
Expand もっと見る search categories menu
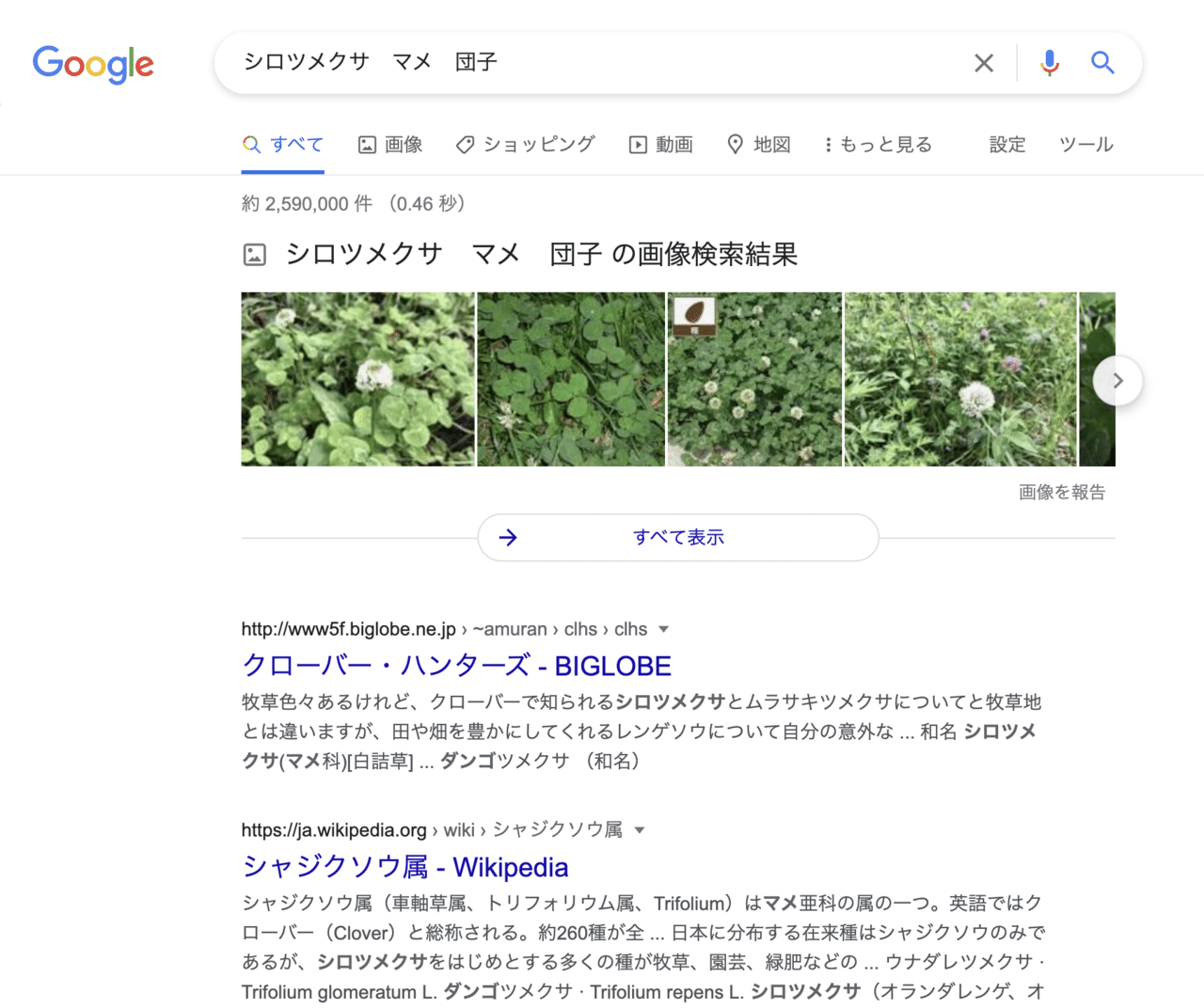click(877, 144)
